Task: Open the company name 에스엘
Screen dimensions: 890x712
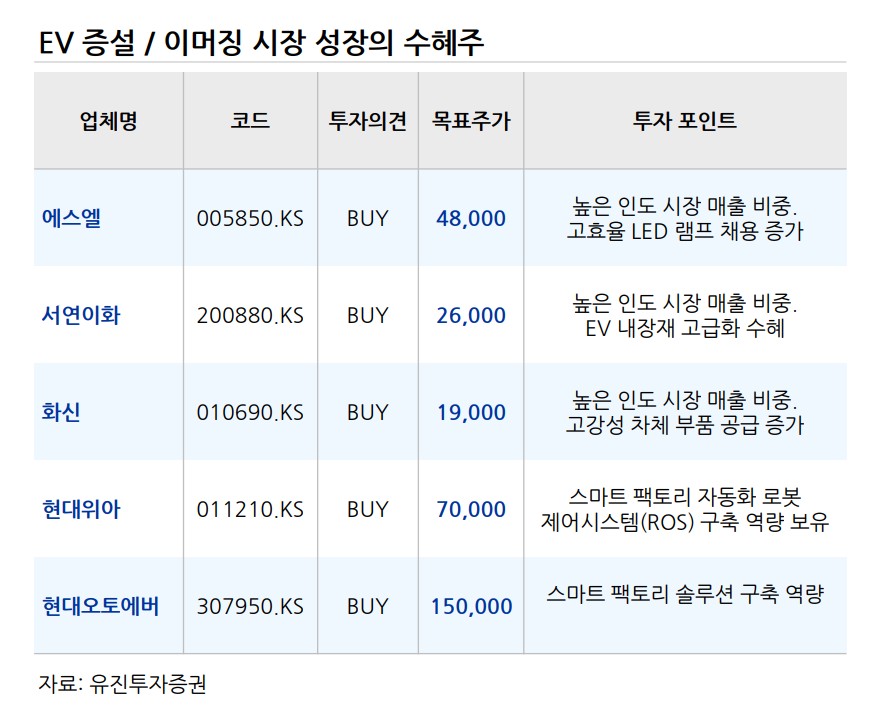Action: [72, 218]
